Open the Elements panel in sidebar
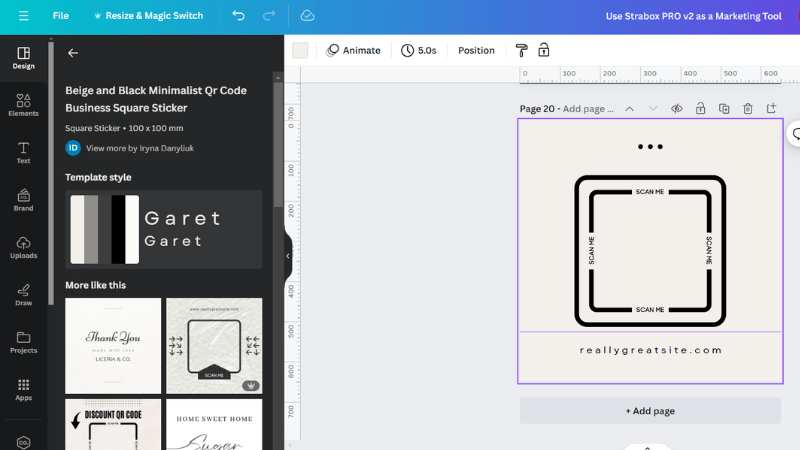The image size is (800, 450). pyautogui.click(x=23, y=103)
